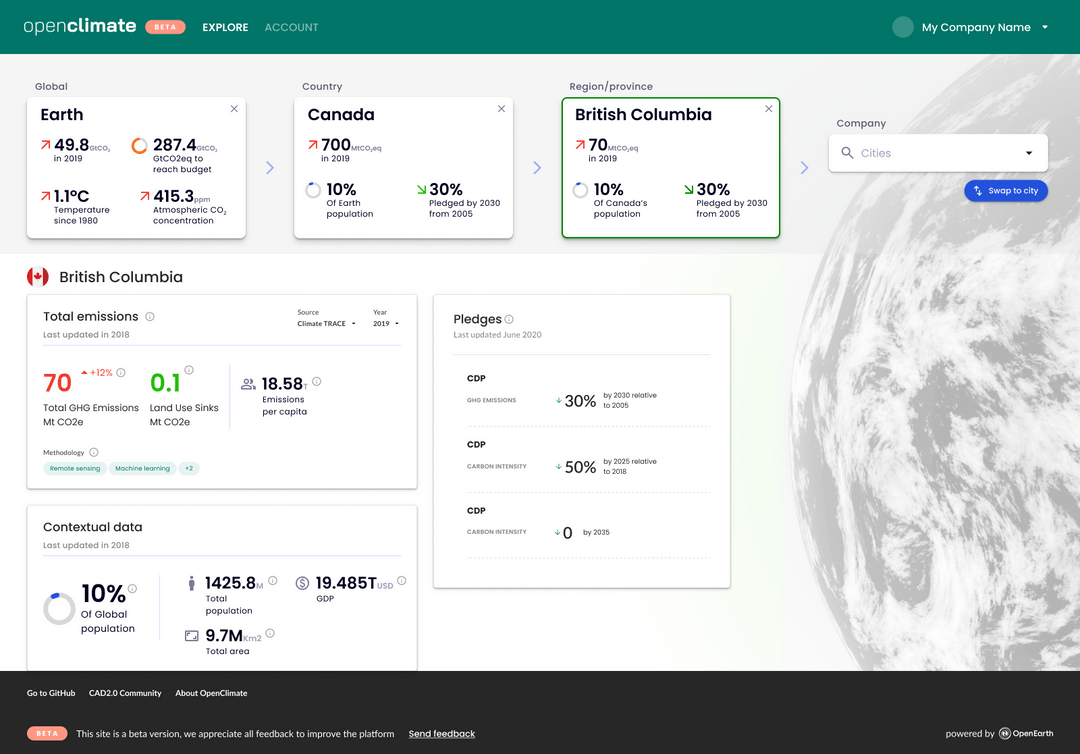Click the Total population person icon
The height and width of the screenshot is (754, 1080).
[x=192, y=583]
